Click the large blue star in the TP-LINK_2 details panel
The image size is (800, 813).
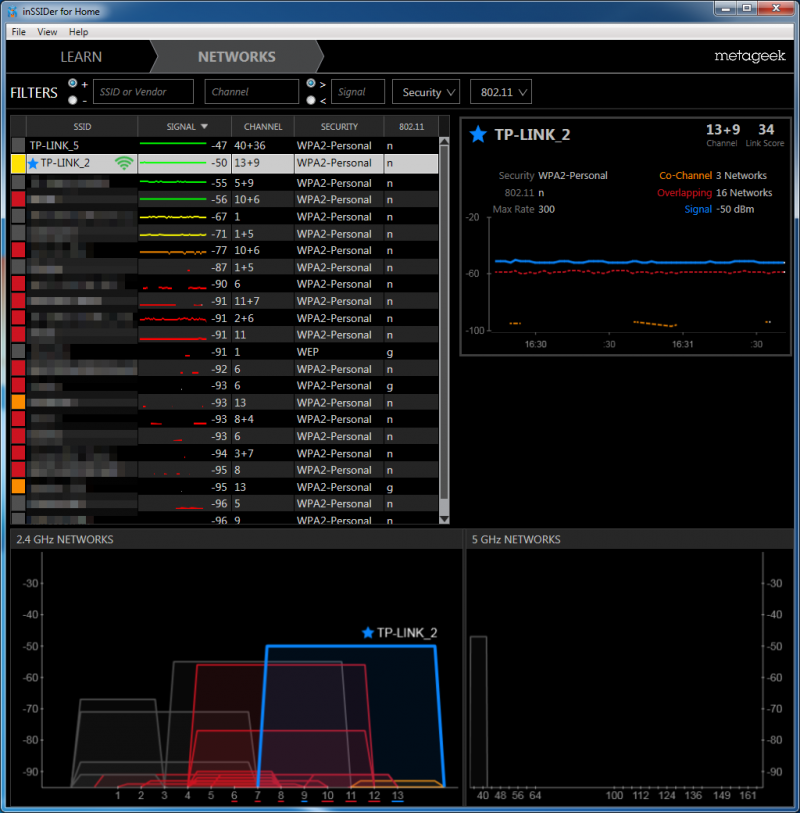(478, 135)
